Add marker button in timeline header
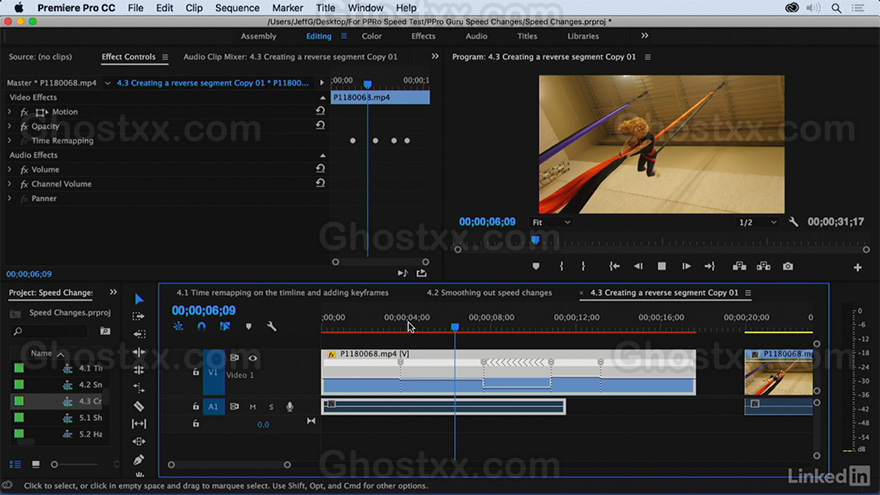The width and height of the screenshot is (880, 495). pyautogui.click(x=249, y=326)
